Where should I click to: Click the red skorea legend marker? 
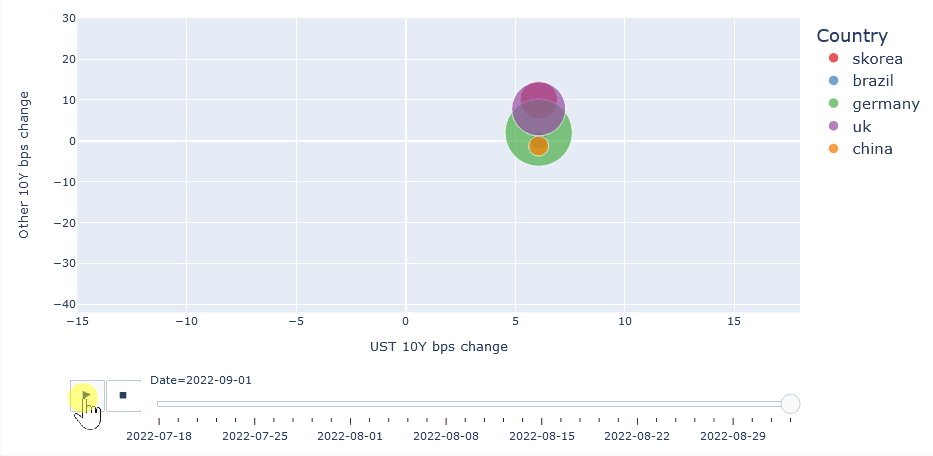834,58
